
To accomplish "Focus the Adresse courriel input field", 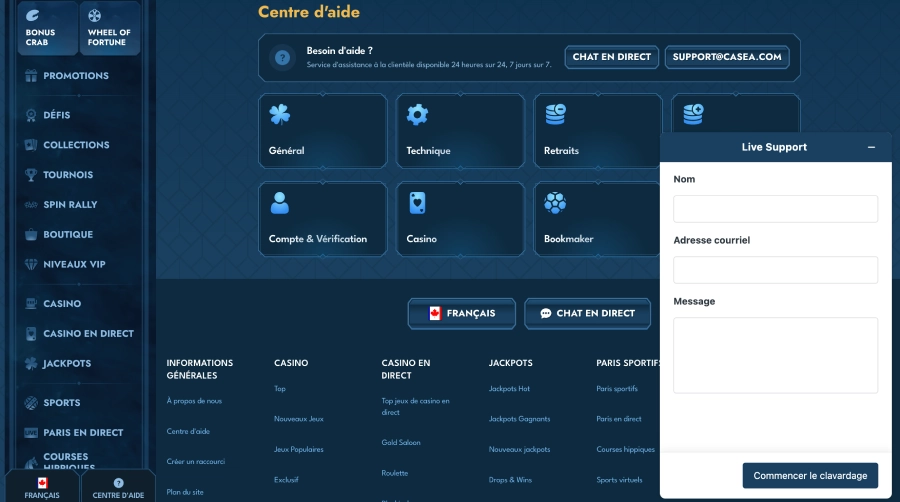I will pos(775,270).
